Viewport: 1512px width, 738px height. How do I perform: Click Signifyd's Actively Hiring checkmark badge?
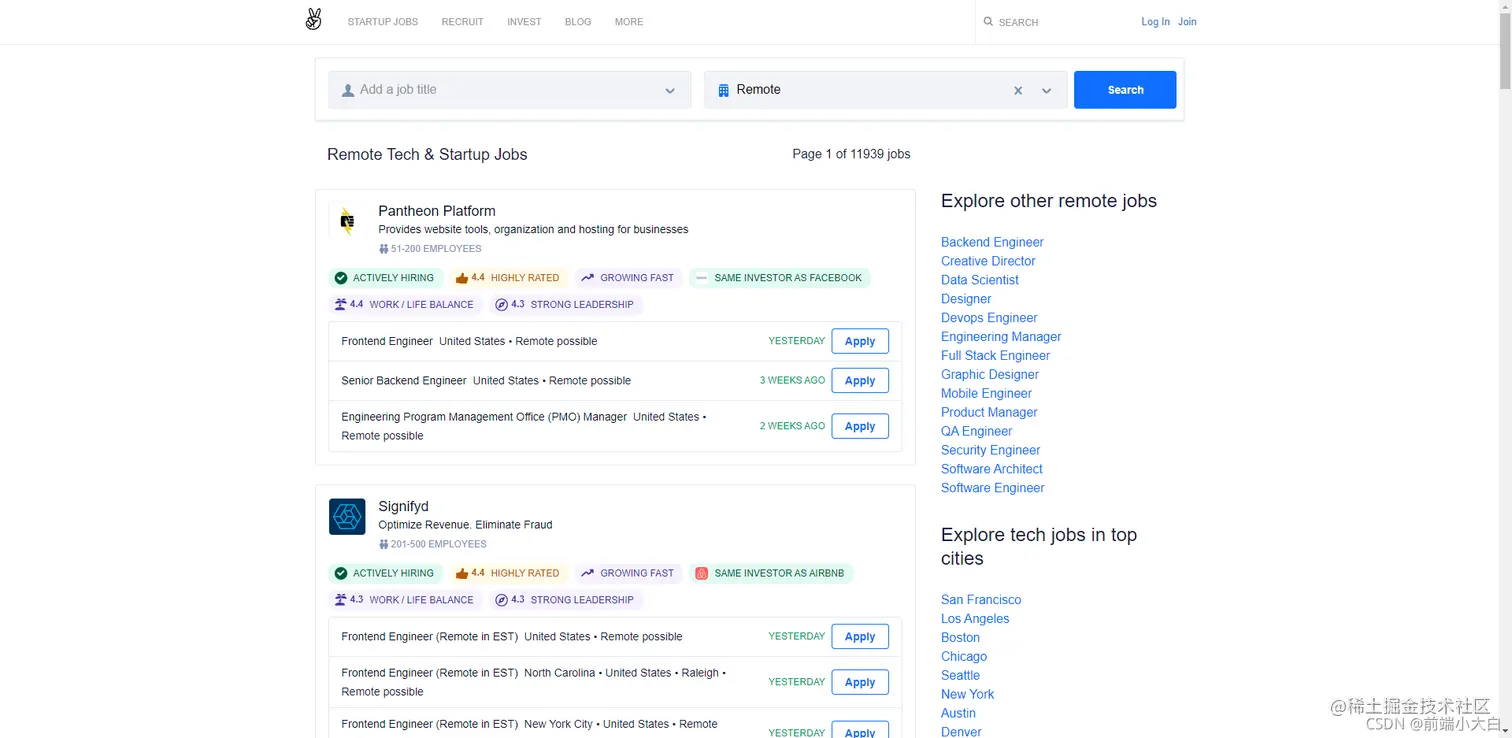(x=385, y=573)
